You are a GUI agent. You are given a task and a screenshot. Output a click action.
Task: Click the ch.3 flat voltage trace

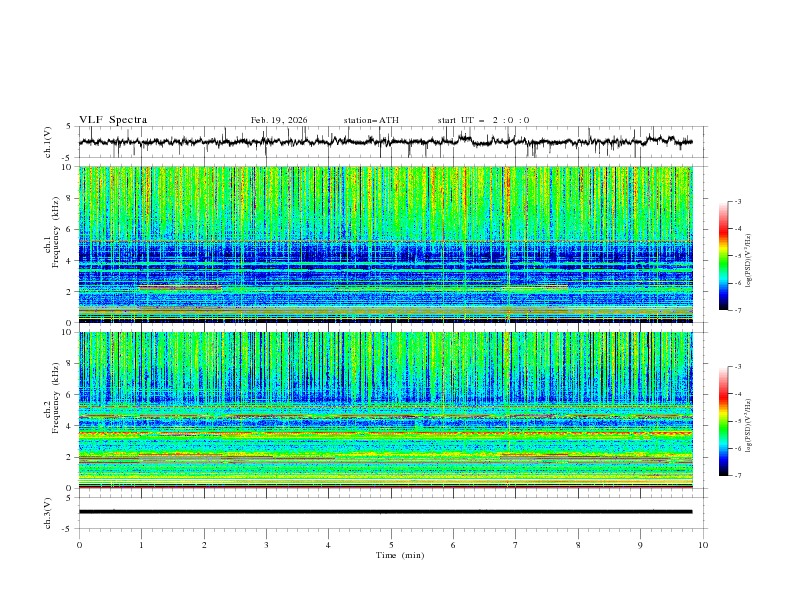385,512
